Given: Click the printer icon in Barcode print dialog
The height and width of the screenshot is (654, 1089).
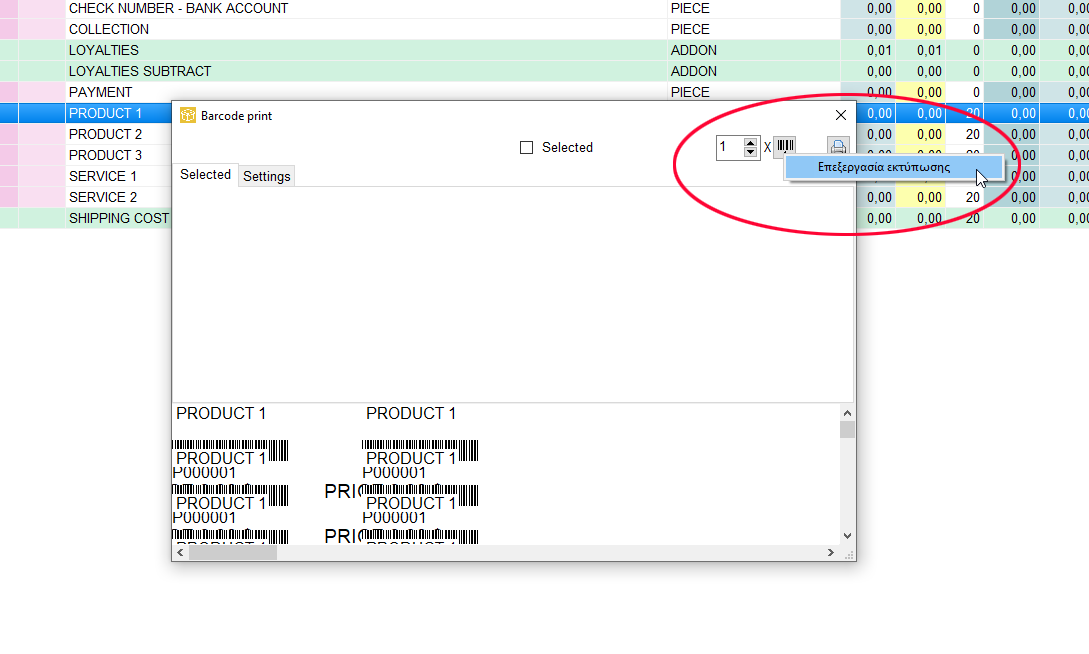Looking at the screenshot, I should [x=838, y=146].
